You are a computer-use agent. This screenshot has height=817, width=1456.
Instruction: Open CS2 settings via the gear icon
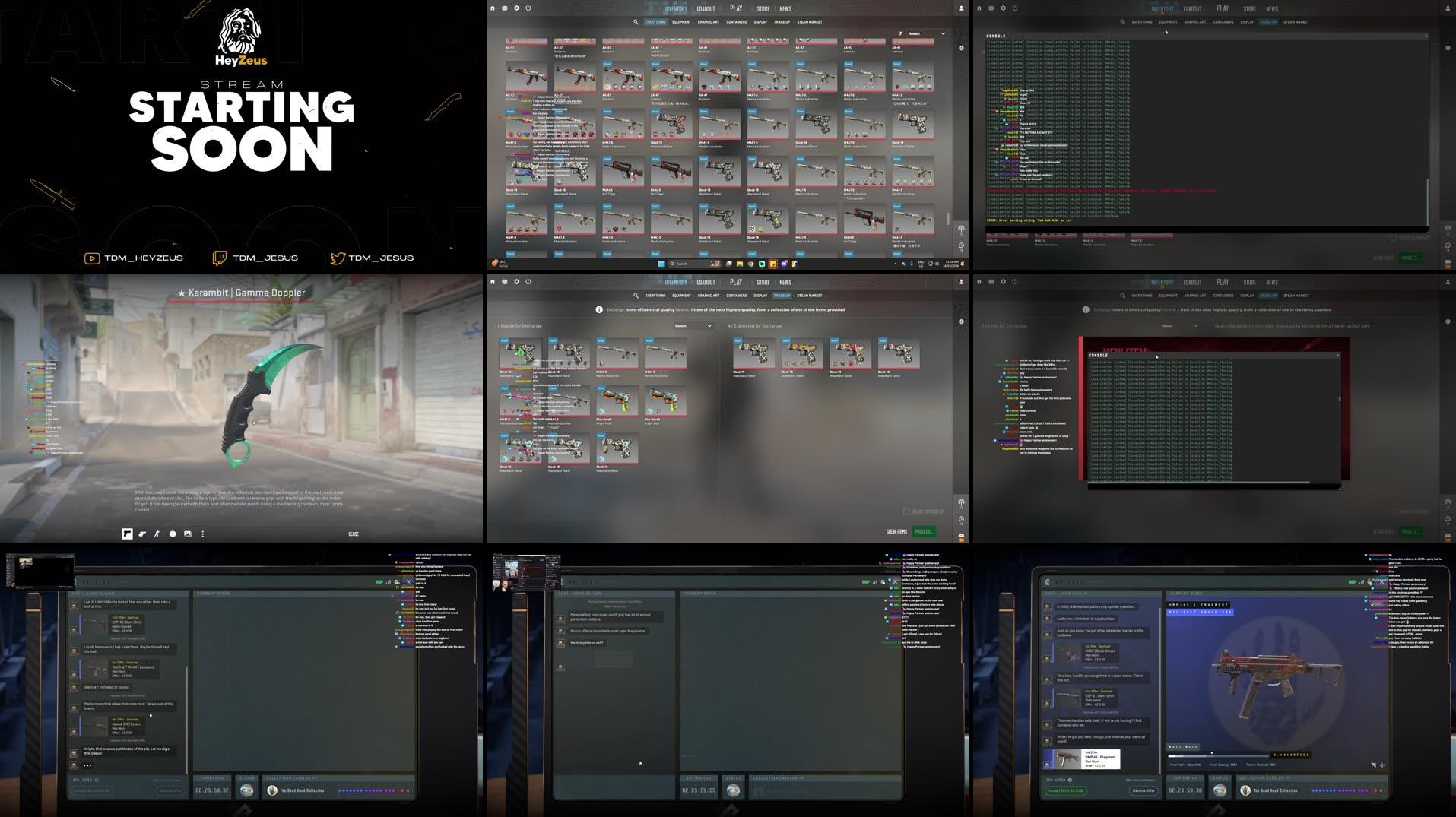[x=517, y=8]
